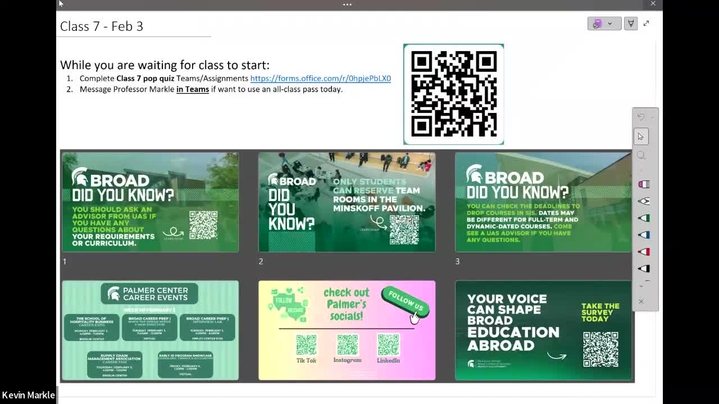Viewport: 719px width, 404px height.
Task: Click the undo arrow in drawing toolbar
Action: click(642, 117)
